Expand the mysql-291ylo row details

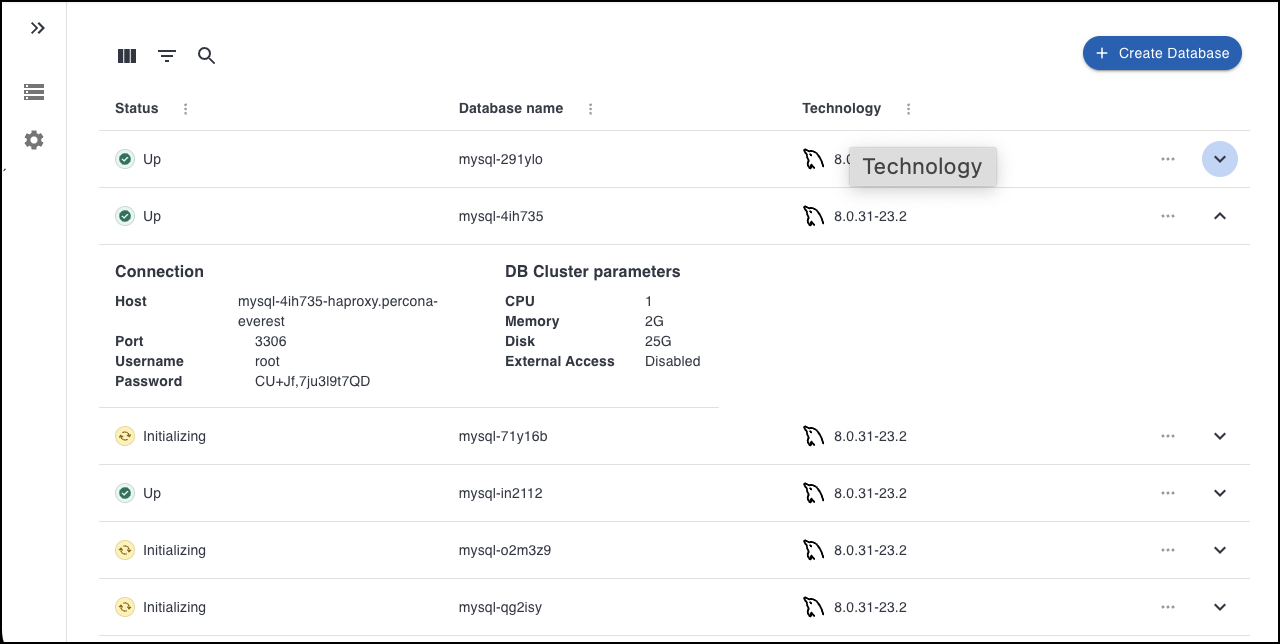(1219, 159)
